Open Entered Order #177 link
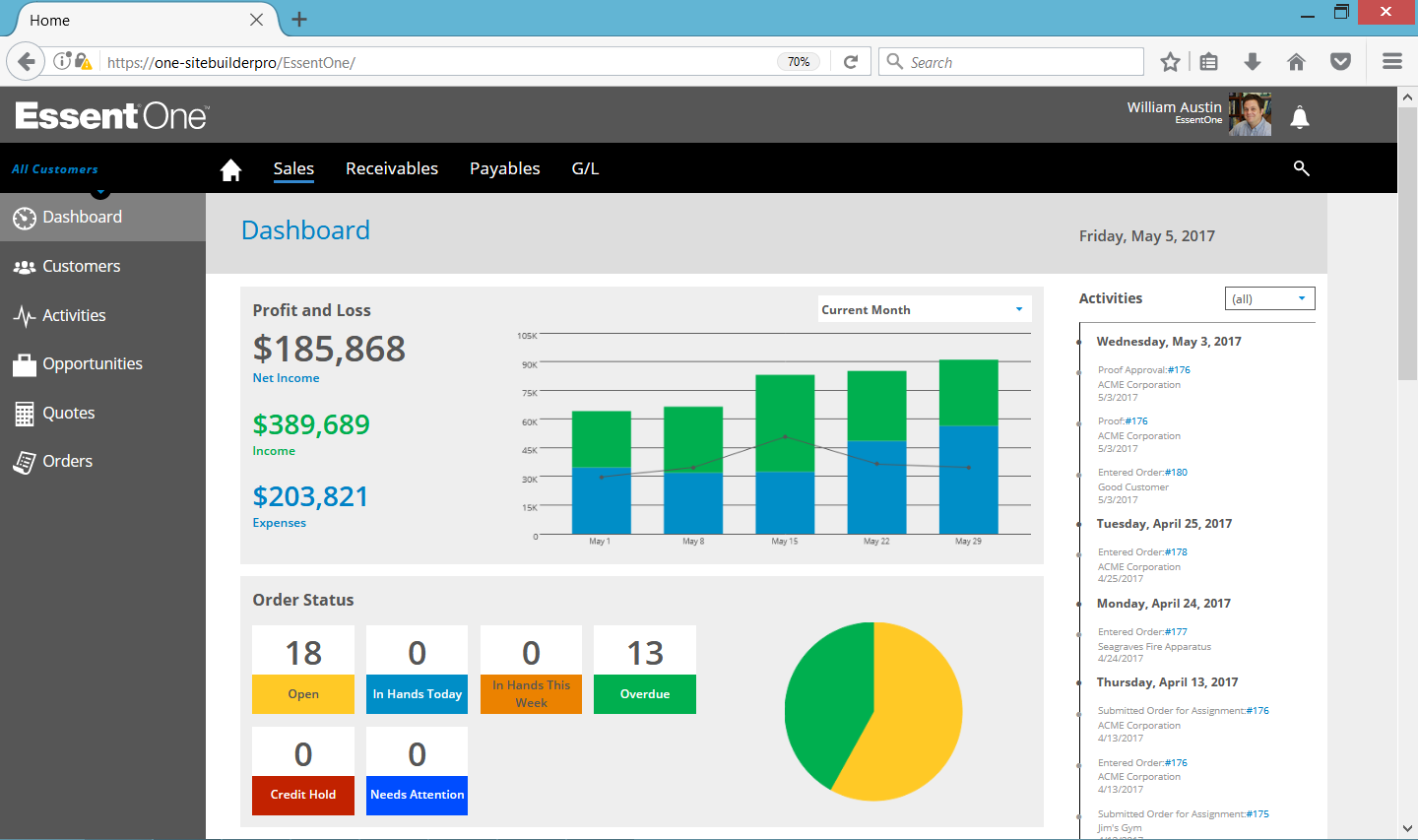This screenshot has width=1418, height=840. coord(1176,632)
